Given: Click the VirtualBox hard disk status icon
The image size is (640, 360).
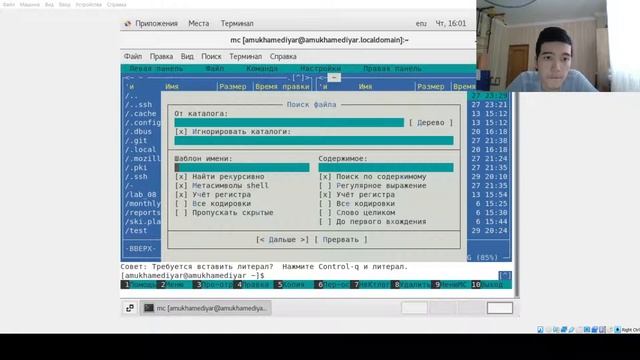Looking at the screenshot, I should coord(540,329).
